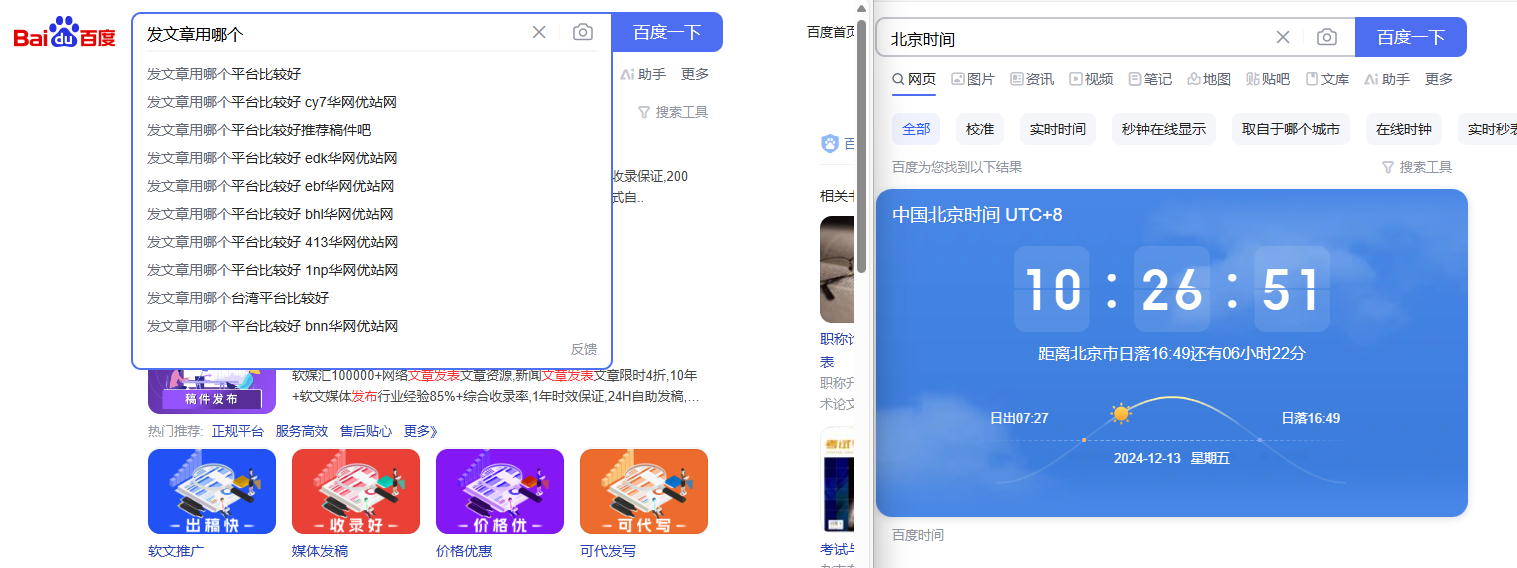Switch to 资讯 tab in right window
The width and height of the screenshot is (1517, 568).
coord(1032,79)
